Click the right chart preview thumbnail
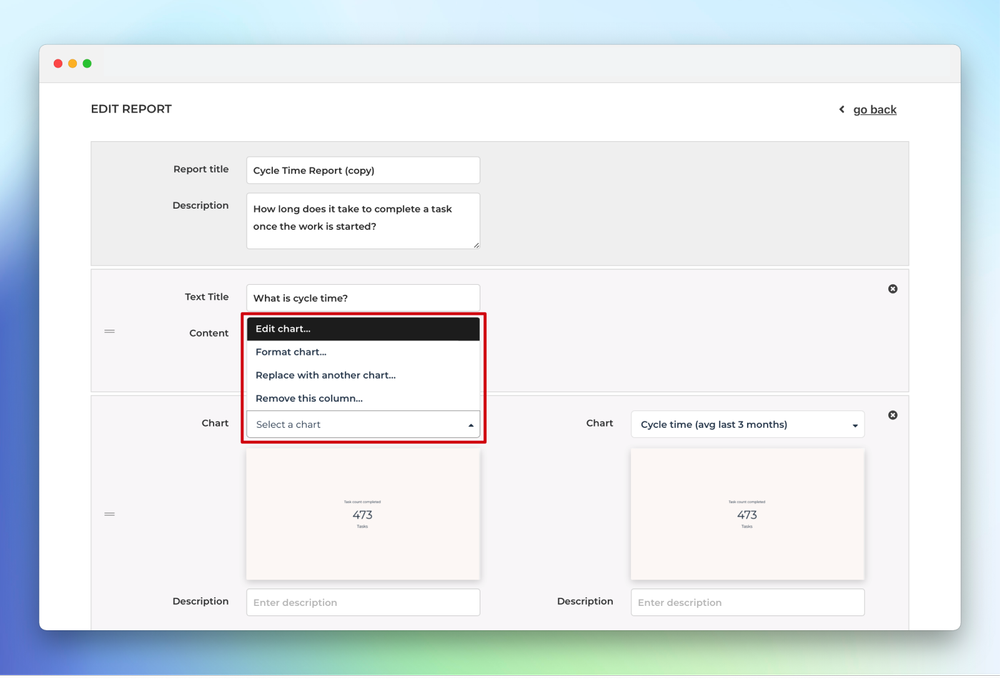 [x=747, y=514]
